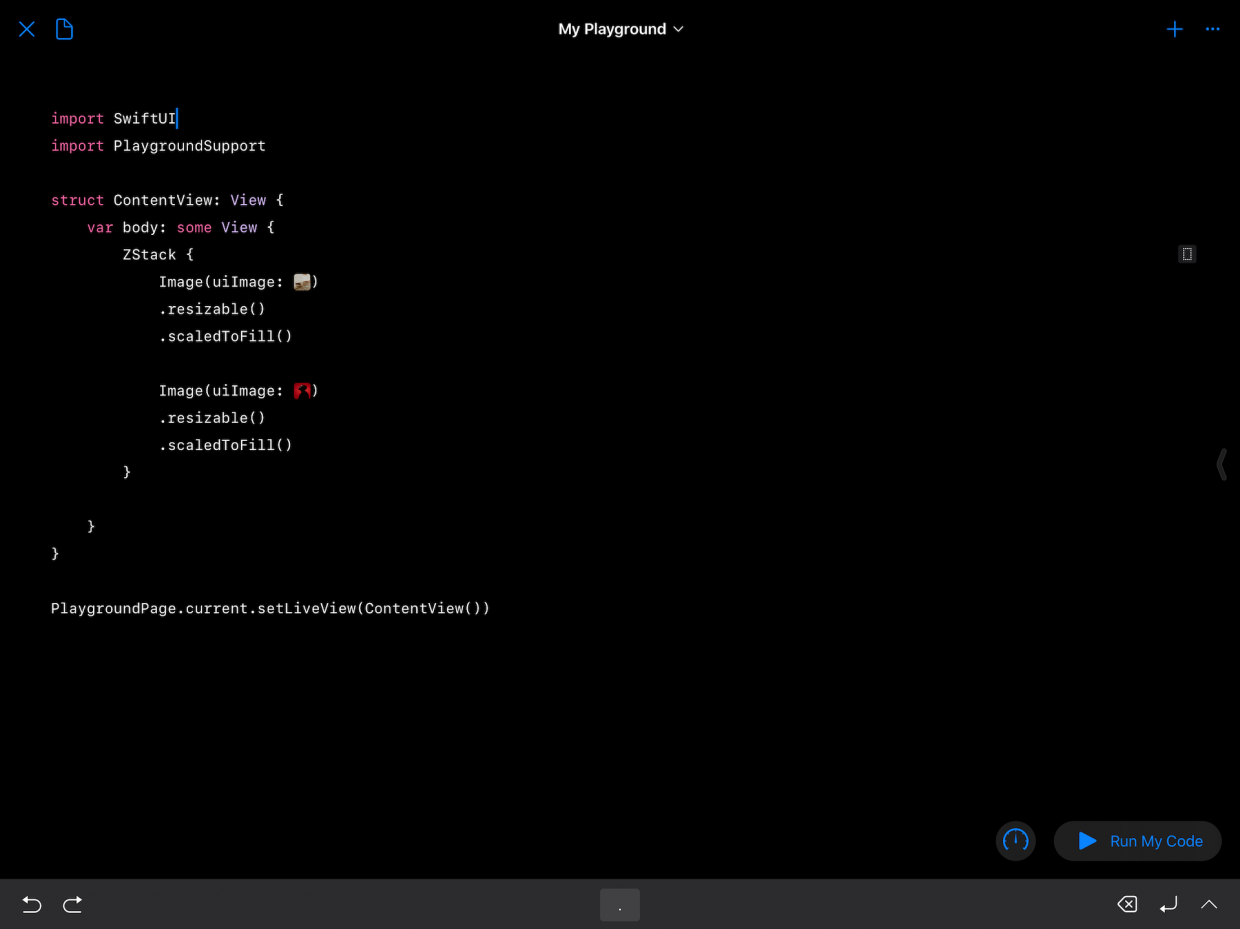Dismiss the keyboard with the chevron icon
Image resolution: width=1240 pixels, height=929 pixels.
(x=1209, y=904)
